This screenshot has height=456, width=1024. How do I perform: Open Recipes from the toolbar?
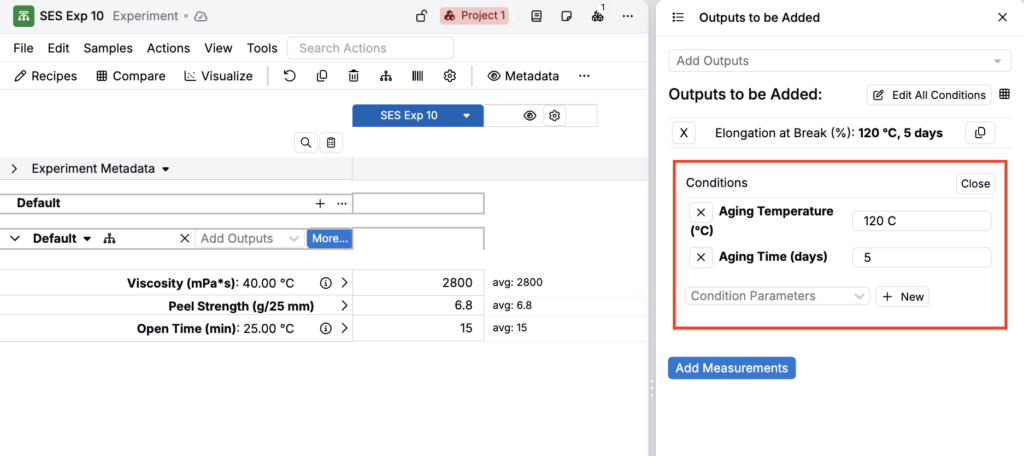(45, 76)
